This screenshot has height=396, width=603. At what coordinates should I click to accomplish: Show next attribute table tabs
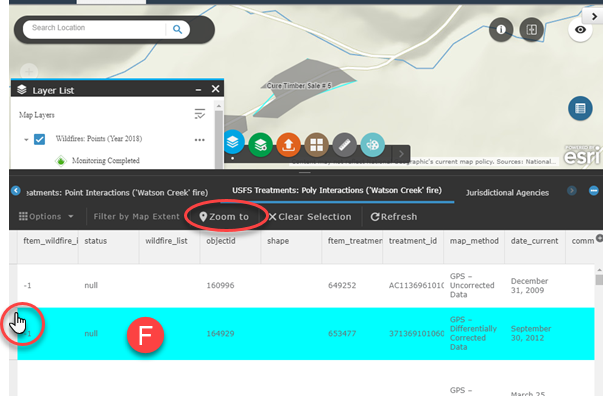(x=571, y=191)
